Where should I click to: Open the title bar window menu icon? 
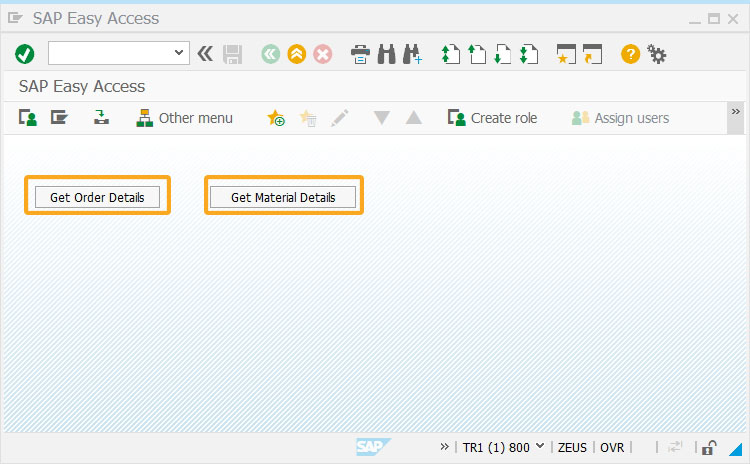15,18
